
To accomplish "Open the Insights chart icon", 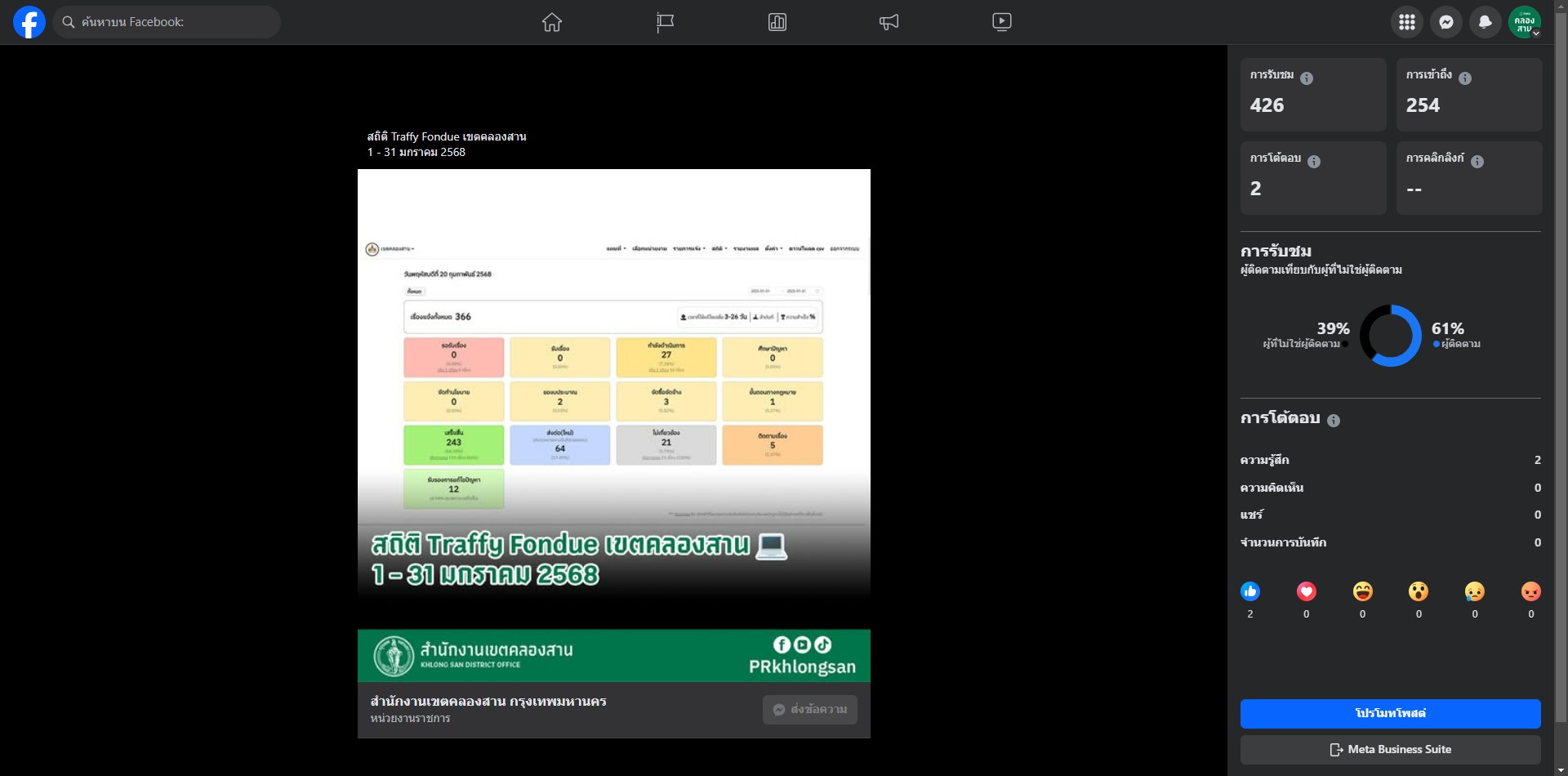I will (x=777, y=22).
